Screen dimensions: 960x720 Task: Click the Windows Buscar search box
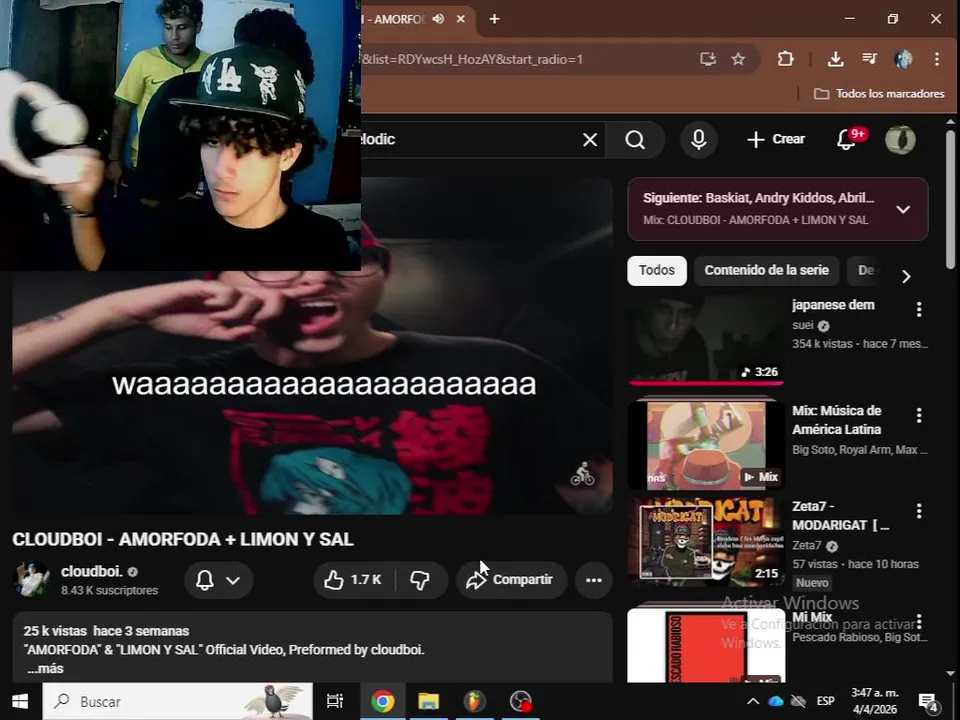point(178,701)
